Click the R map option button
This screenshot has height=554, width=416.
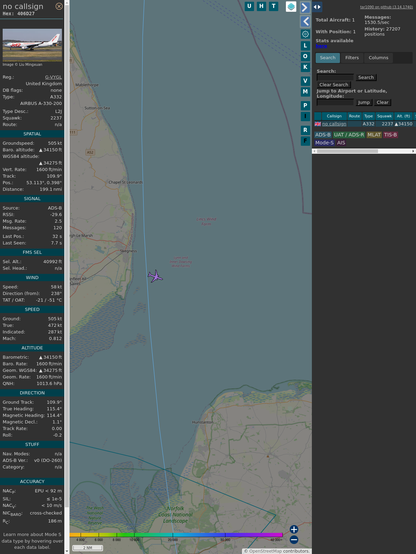(x=305, y=130)
